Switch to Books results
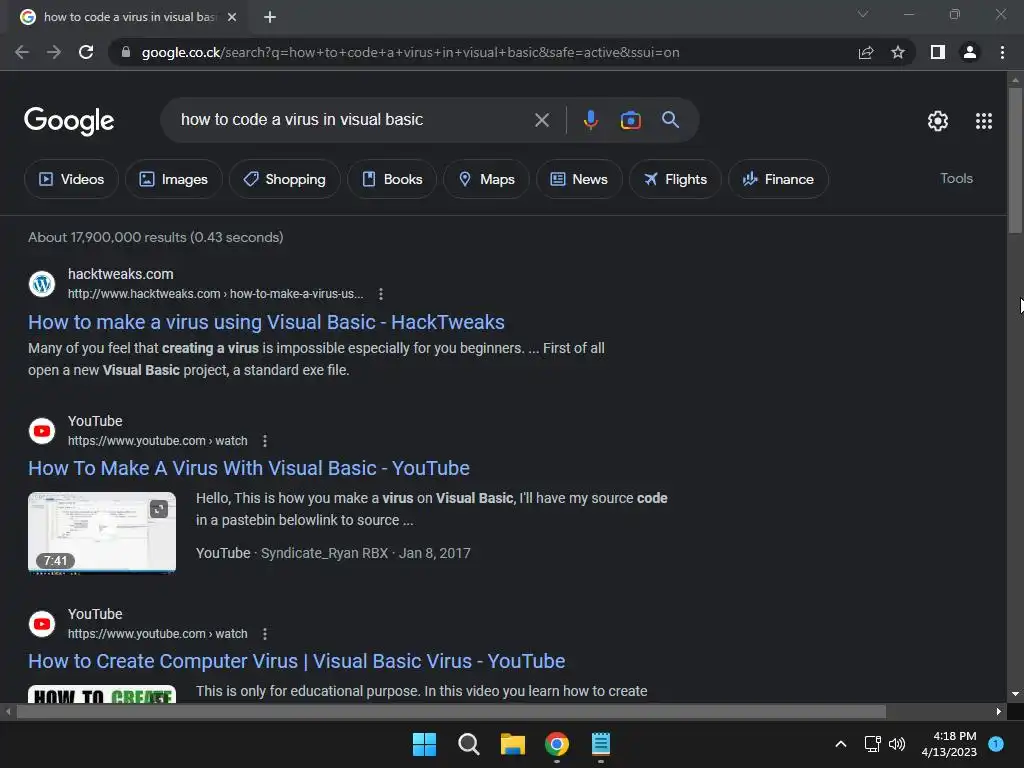 point(392,179)
